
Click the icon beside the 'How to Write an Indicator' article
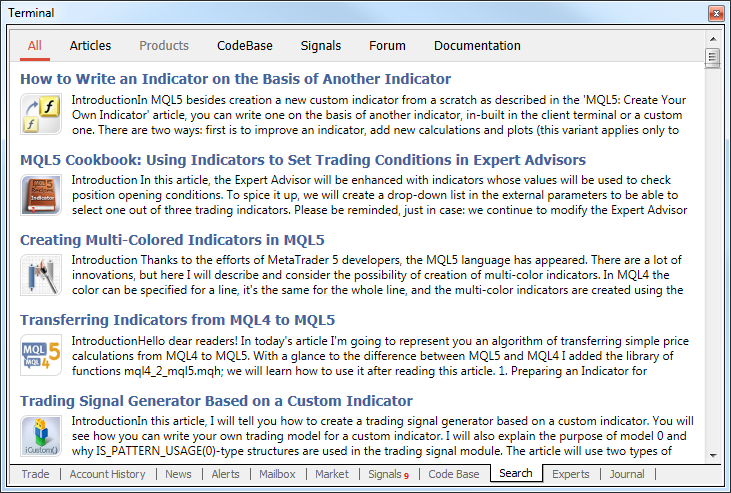(x=41, y=113)
